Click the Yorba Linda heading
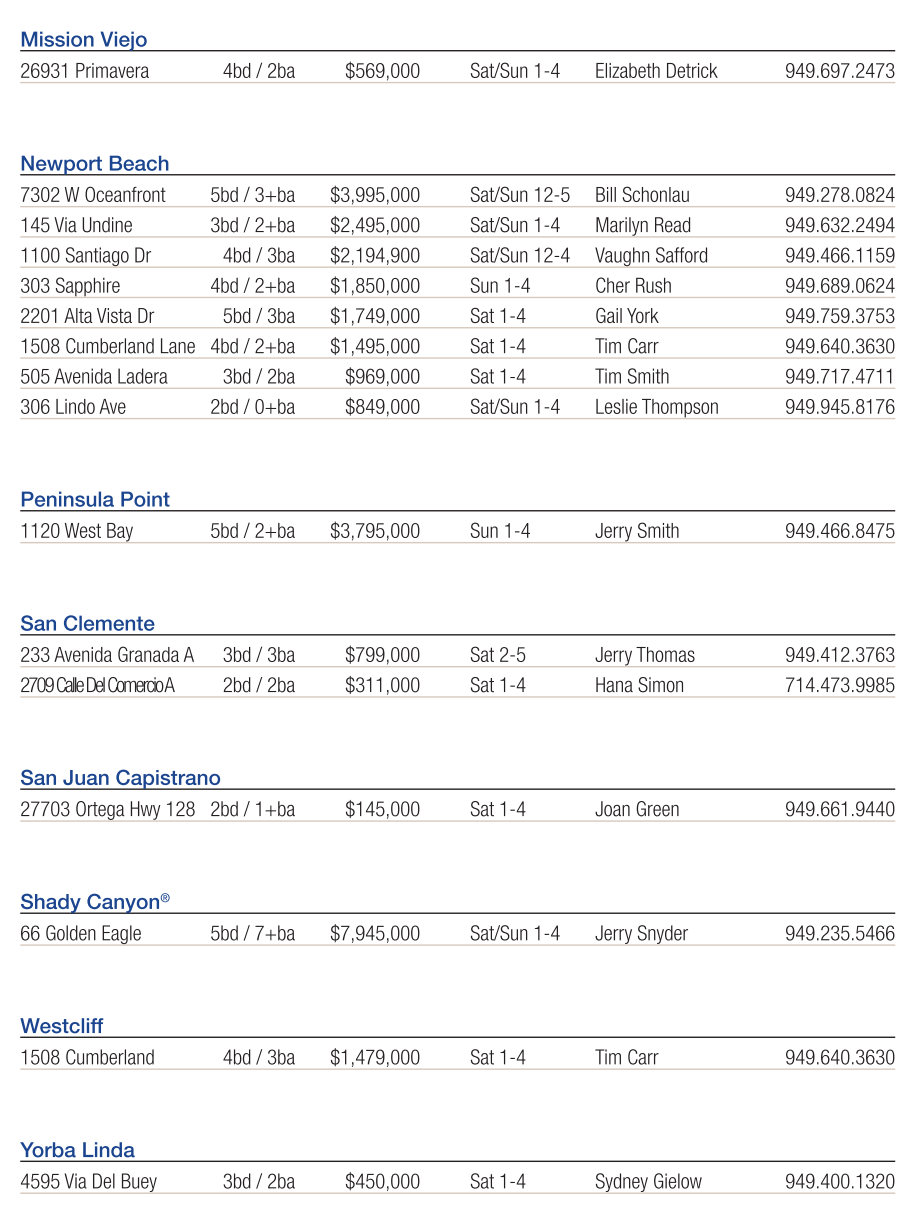 pyautogui.click(x=78, y=1150)
